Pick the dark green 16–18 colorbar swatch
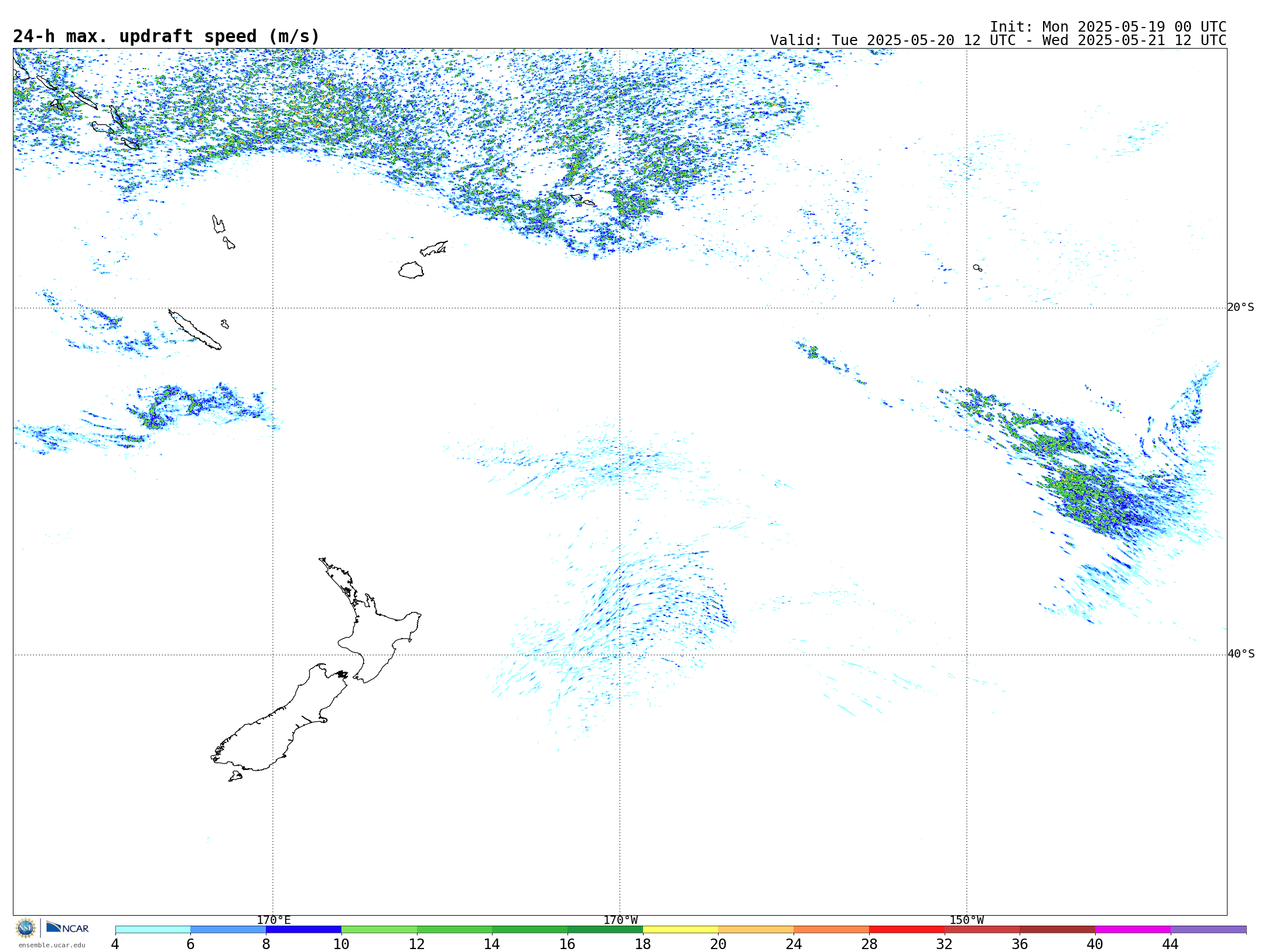 [606, 930]
